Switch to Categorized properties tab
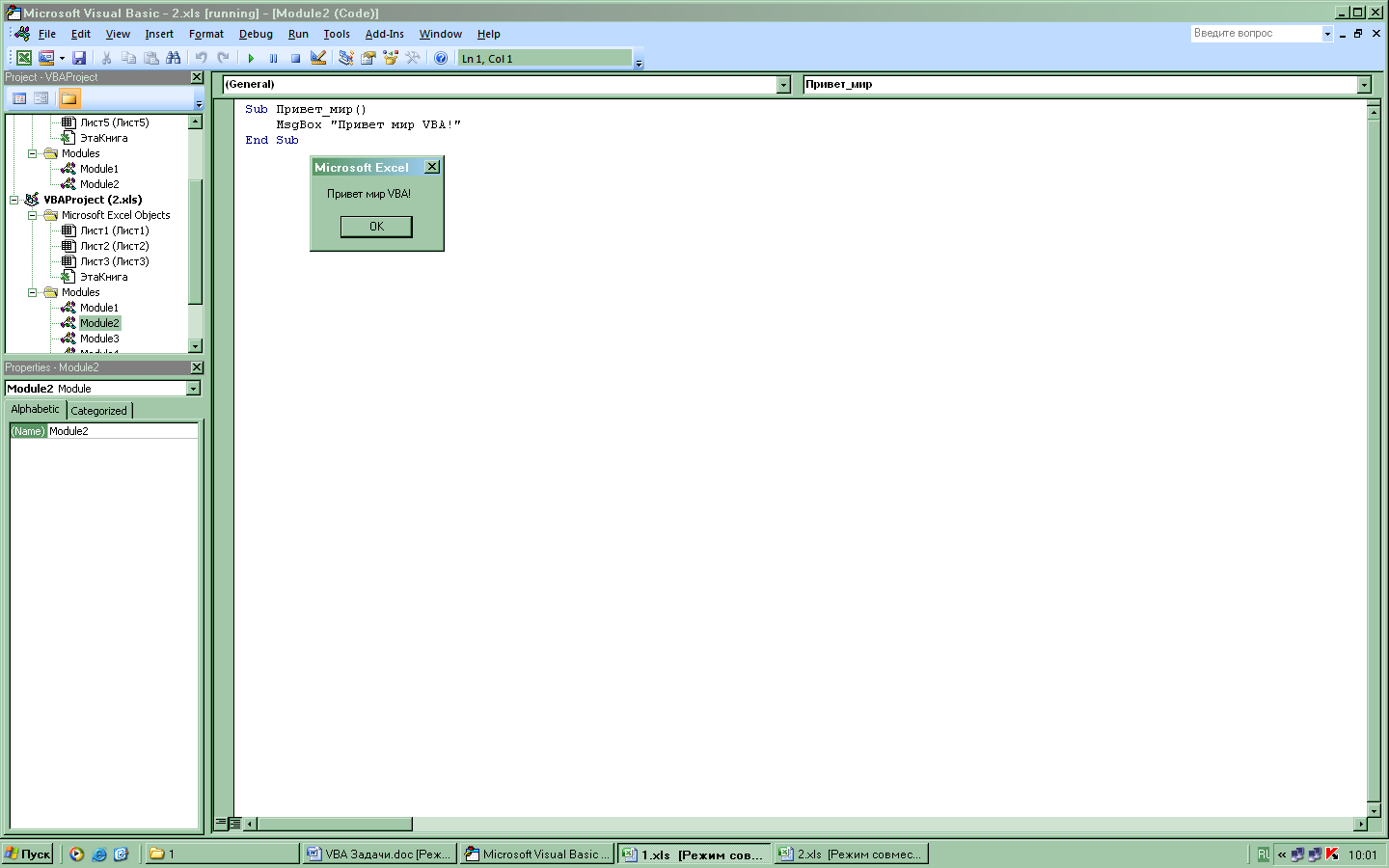 tap(98, 411)
